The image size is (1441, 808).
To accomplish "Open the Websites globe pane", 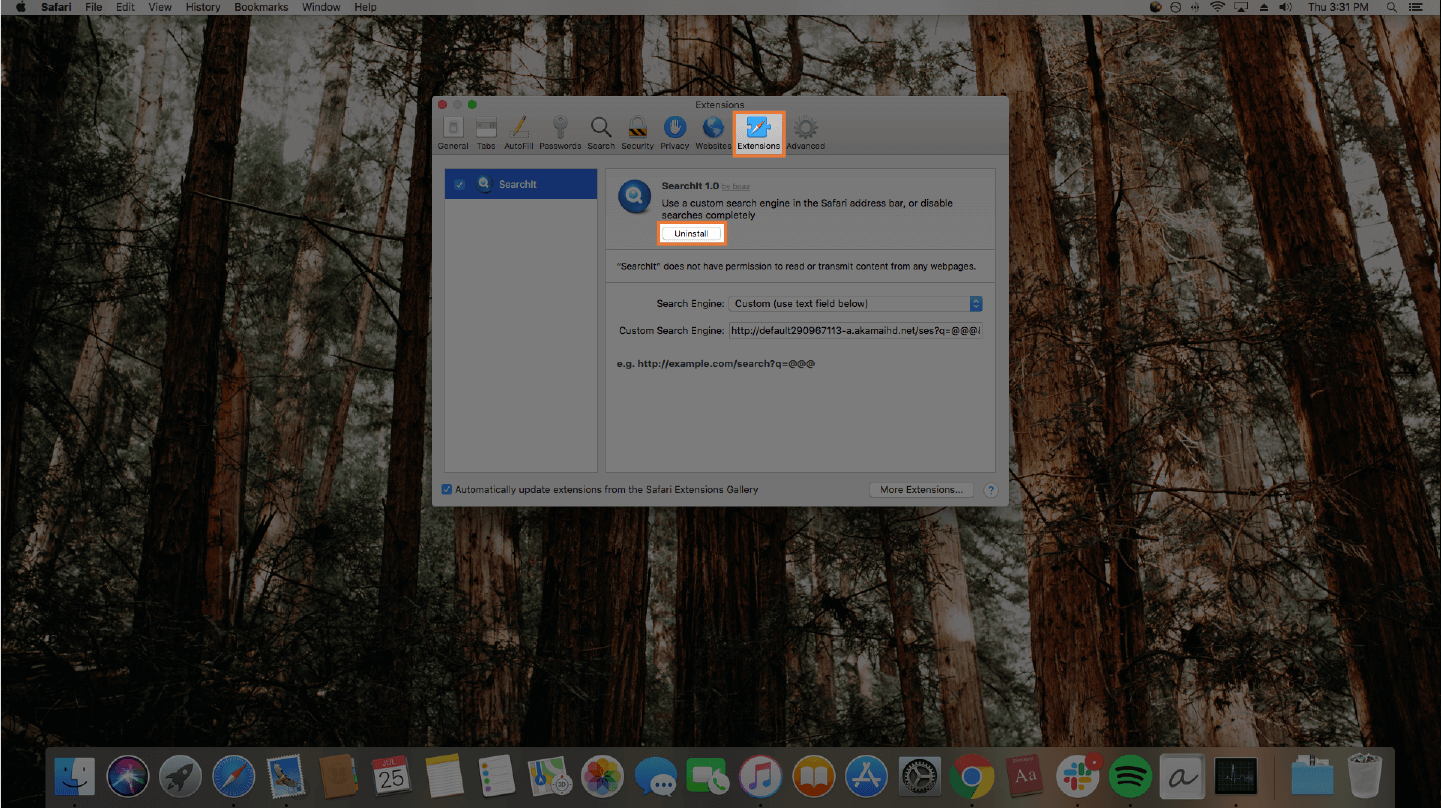I will click(713, 132).
